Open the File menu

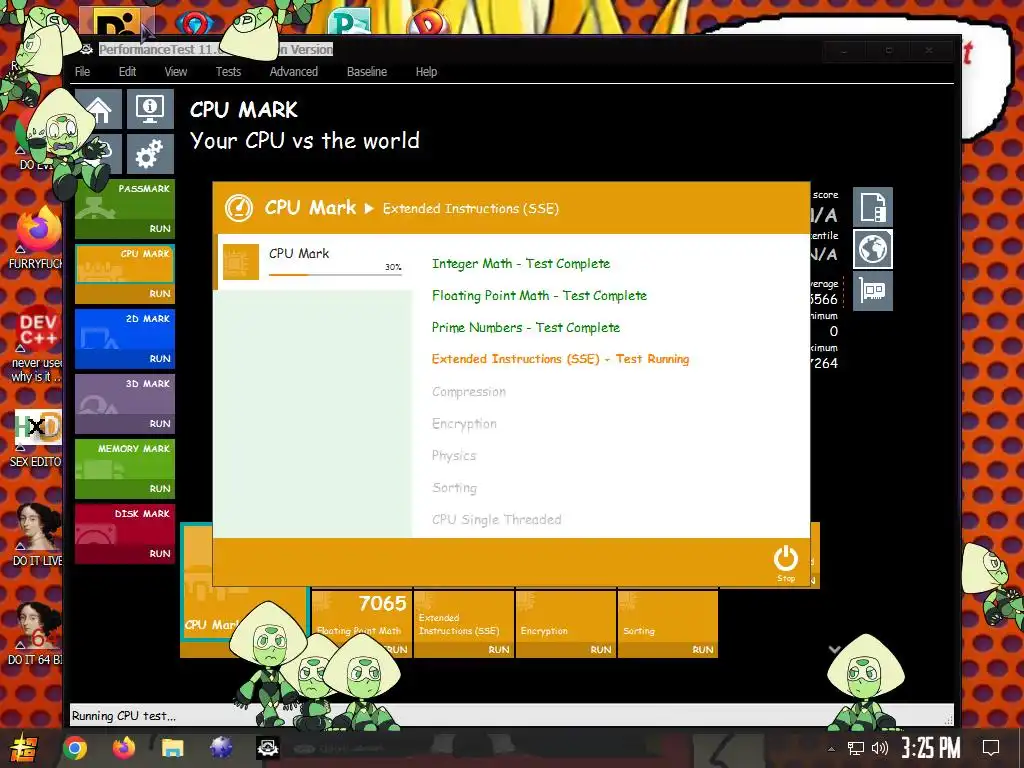(82, 72)
